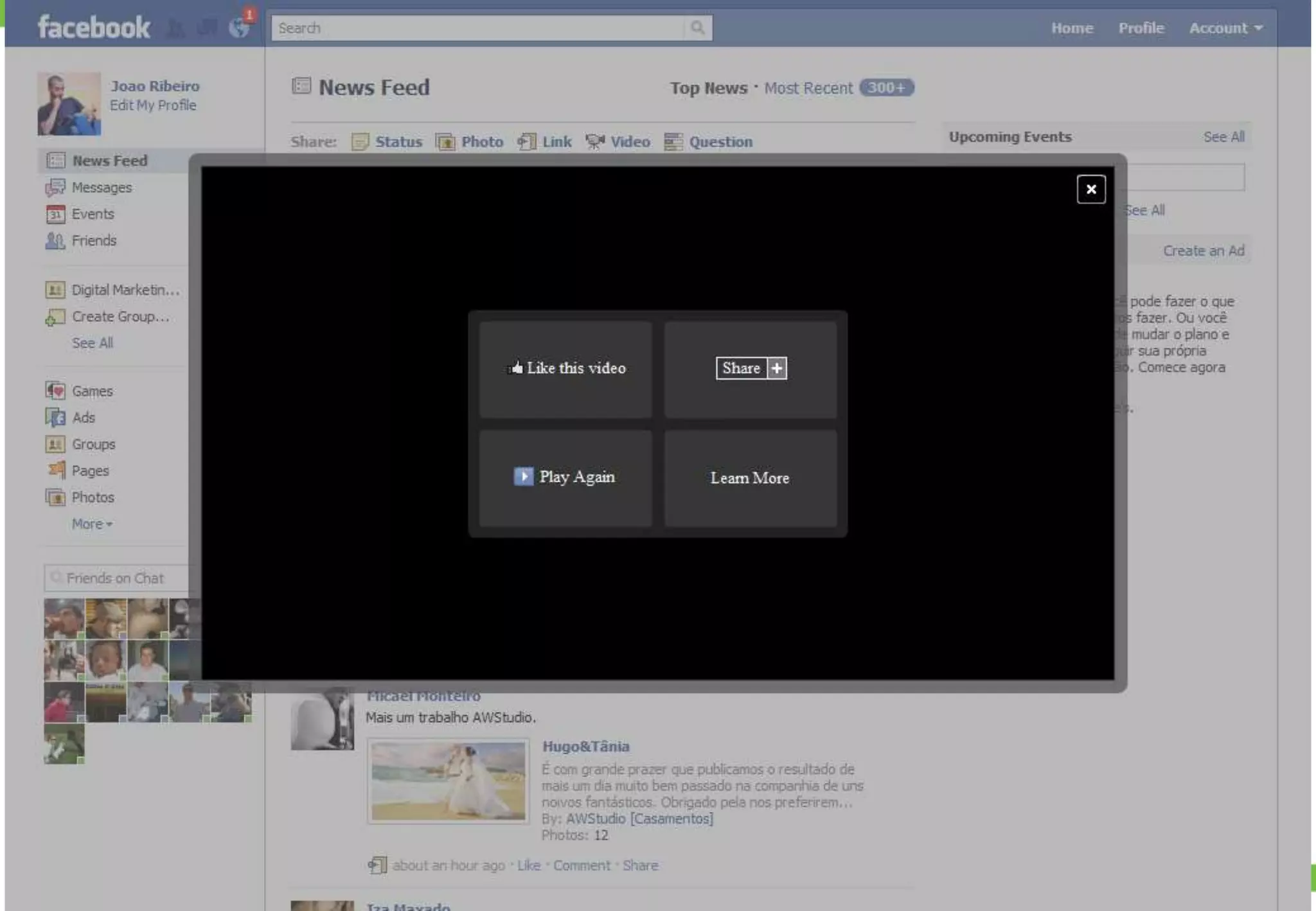Open Hugo&Tânia album link

coord(586,747)
